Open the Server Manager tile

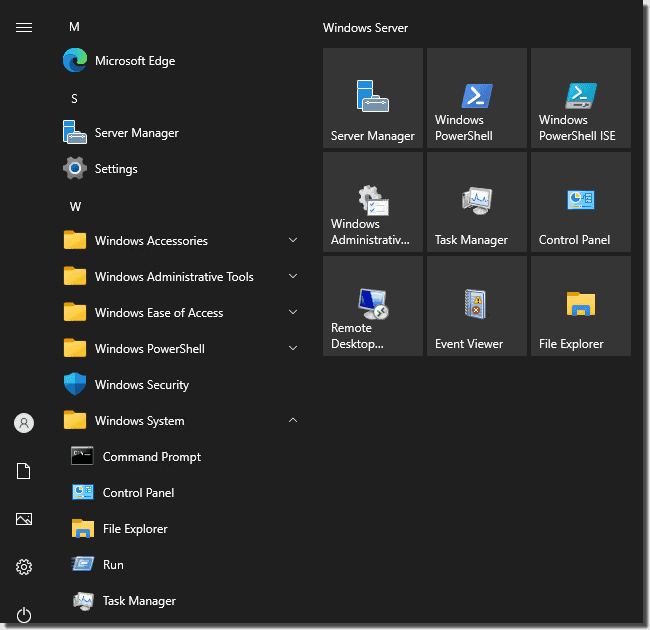click(373, 98)
